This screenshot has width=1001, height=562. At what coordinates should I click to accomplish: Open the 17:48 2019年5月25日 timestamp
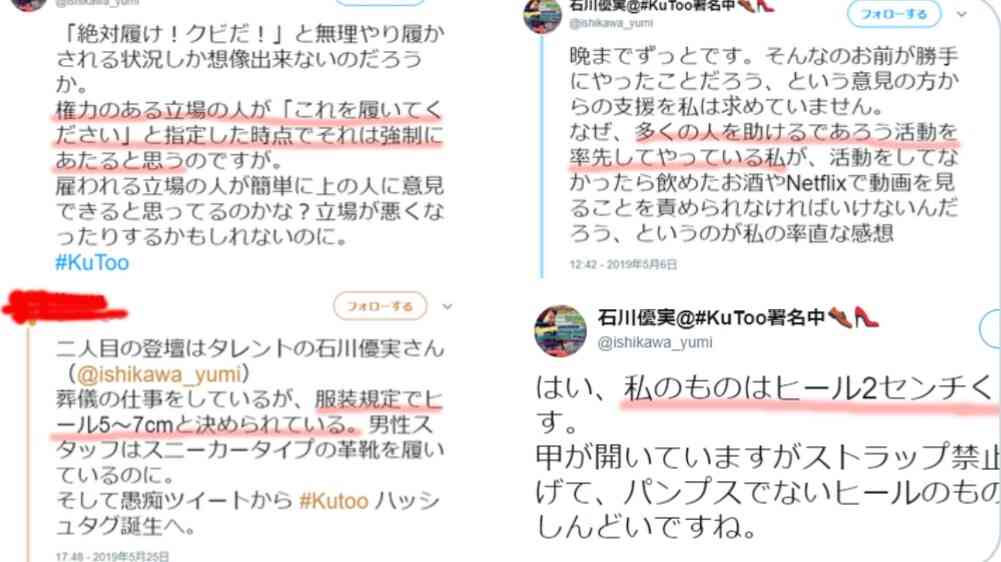(x=112, y=556)
